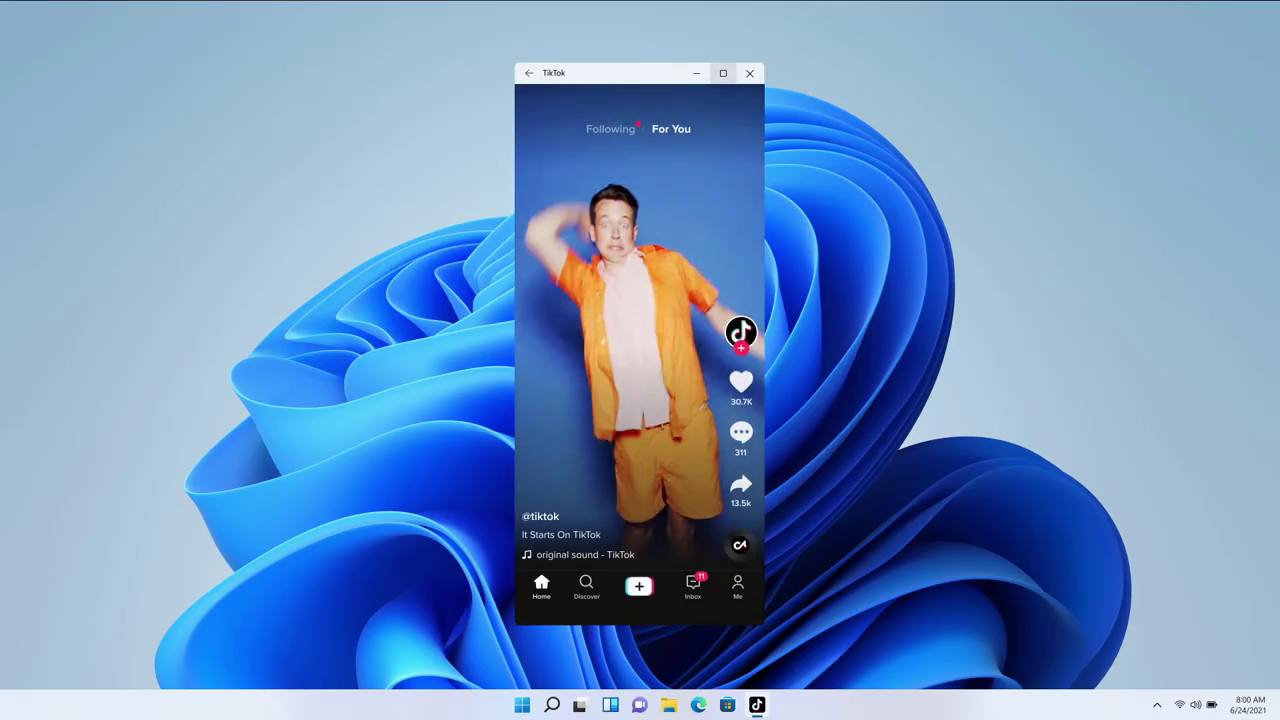Viewport: 1280px width, 720px height.
Task: Open original sound - TikTok
Action: tap(585, 554)
